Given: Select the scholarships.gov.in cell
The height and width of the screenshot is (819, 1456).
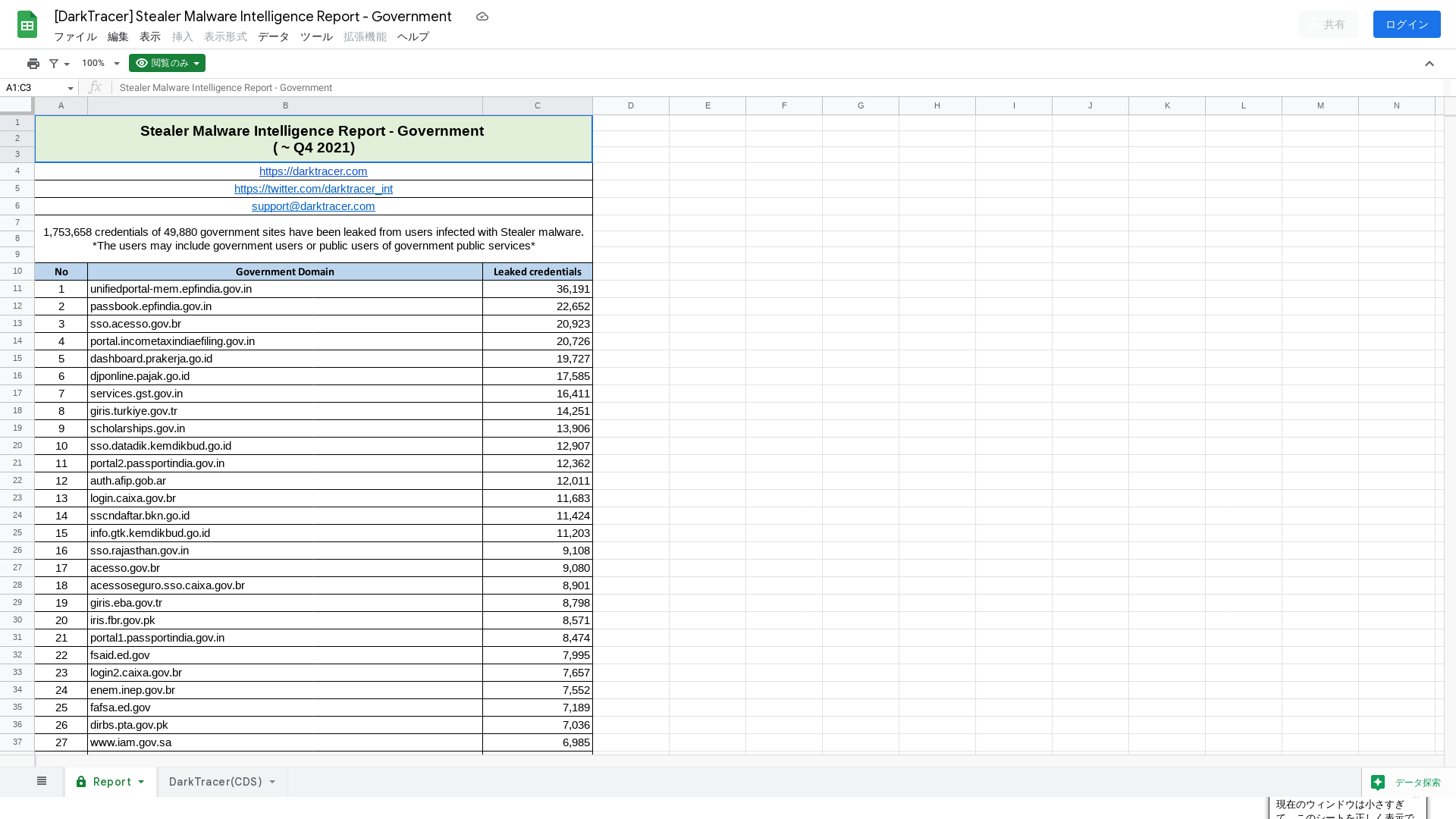Looking at the screenshot, I should (x=285, y=428).
